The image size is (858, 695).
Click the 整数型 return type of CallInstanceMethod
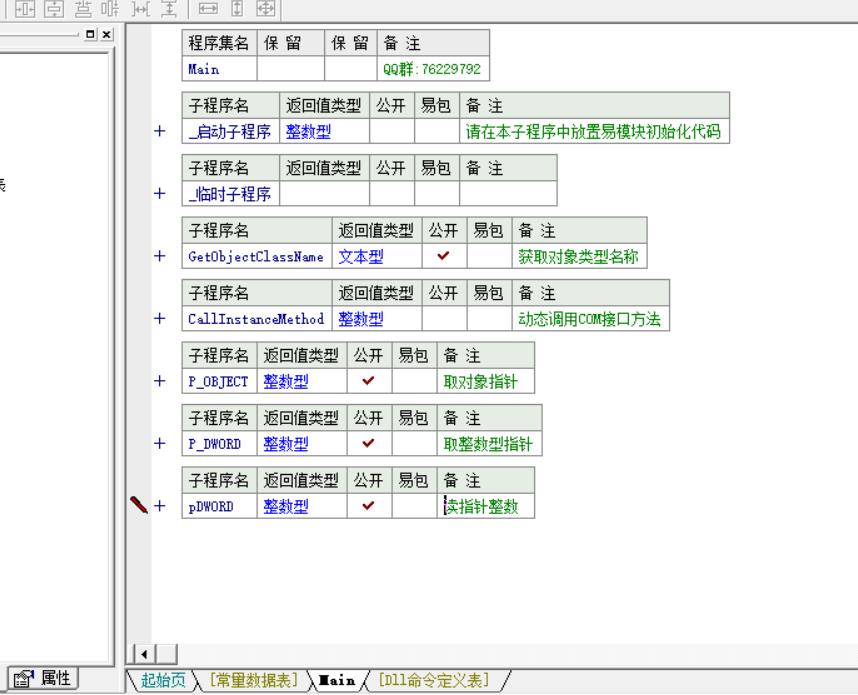tap(377, 318)
